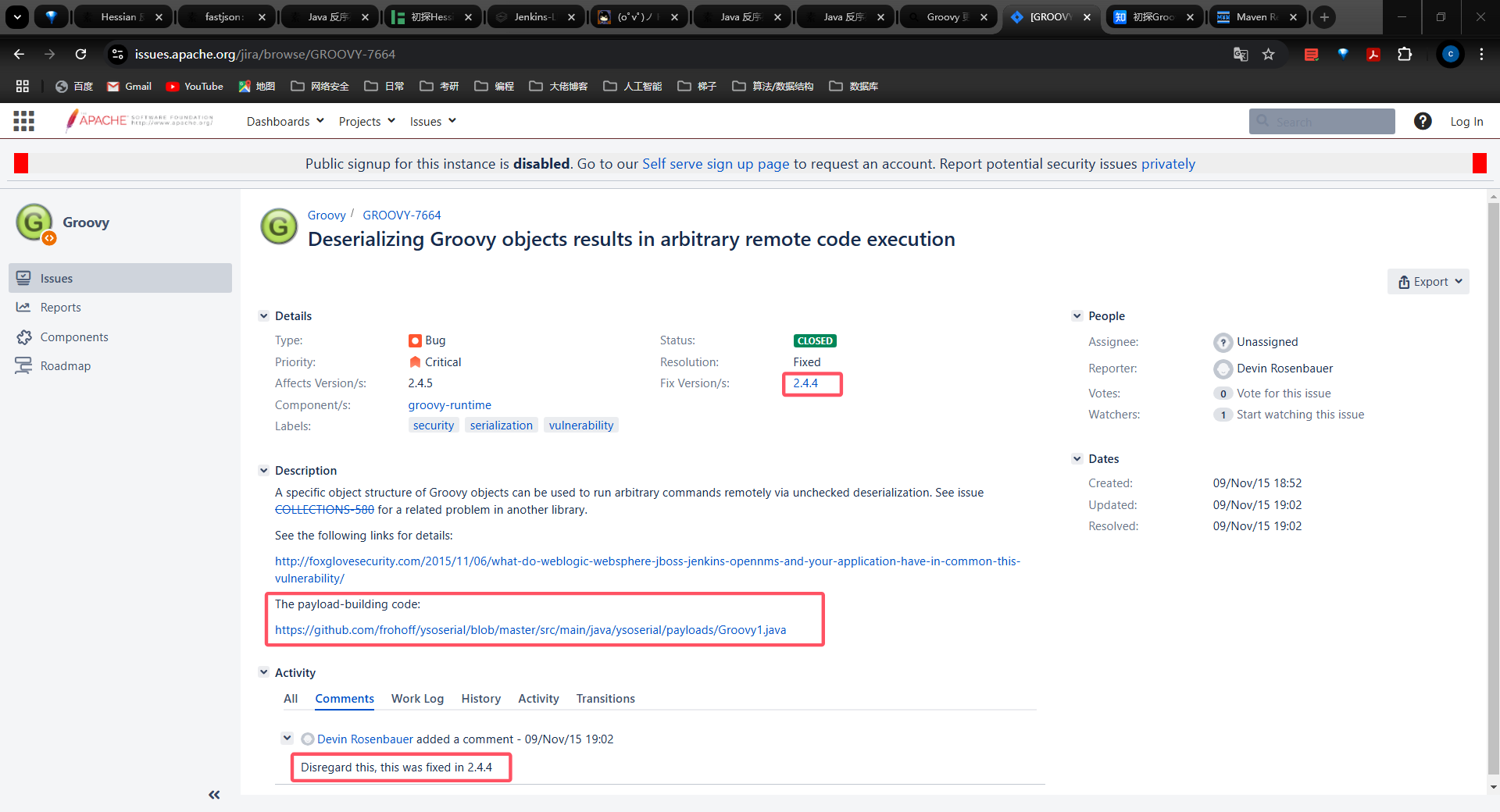The width and height of the screenshot is (1500, 812).
Task: Click the Jira Search input field
Action: [1322, 122]
